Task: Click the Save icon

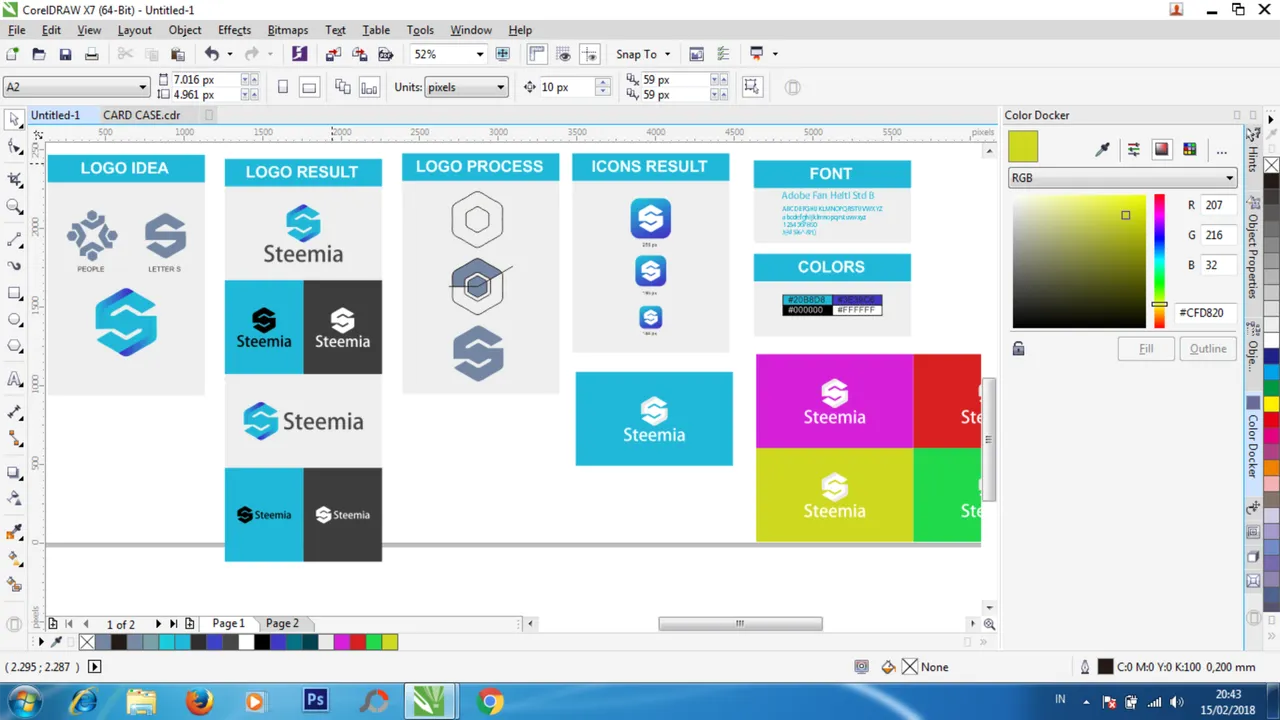Action: tap(65, 54)
